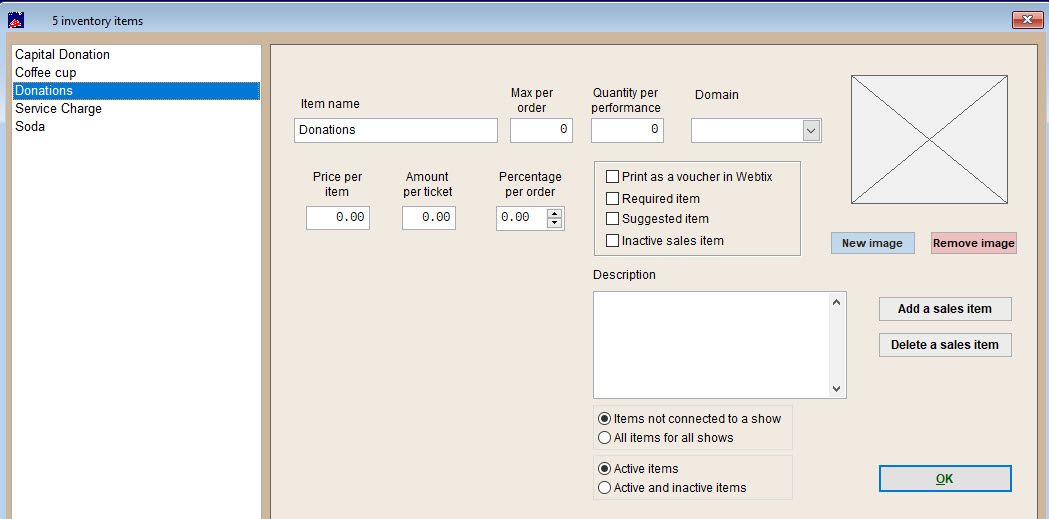The height and width of the screenshot is (519, 1049).
Task: Choose Active and inactive items option
Action: [x=604, y=488]
